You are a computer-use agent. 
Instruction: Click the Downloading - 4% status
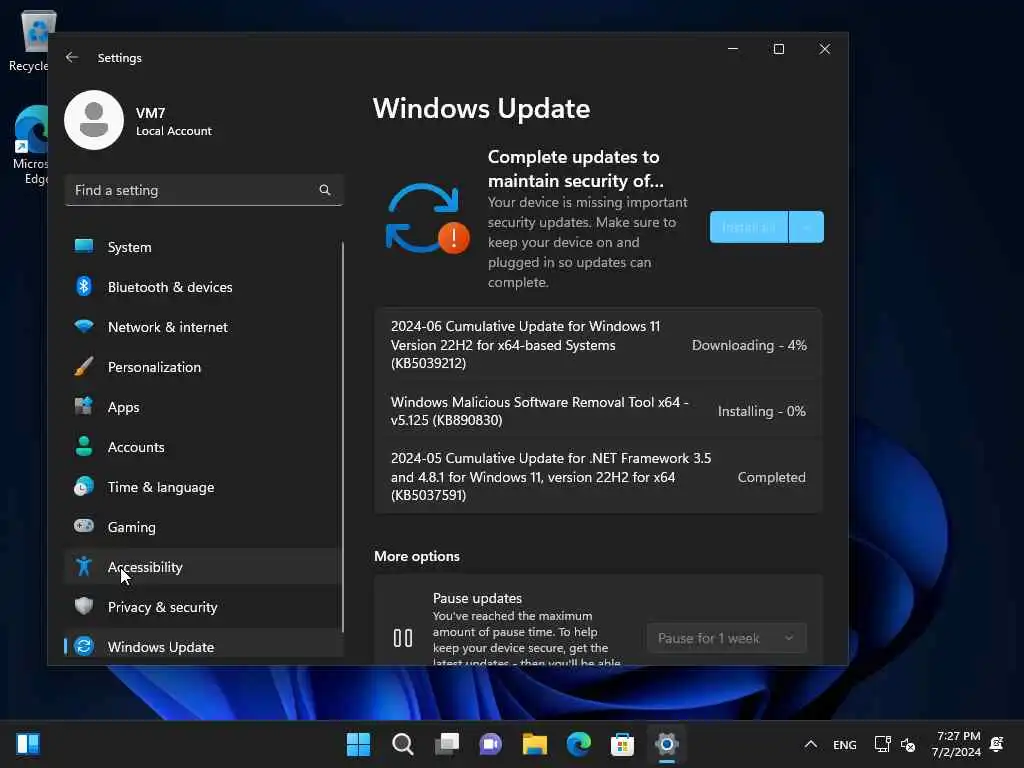pyautogui.click(x=749, y=345)
